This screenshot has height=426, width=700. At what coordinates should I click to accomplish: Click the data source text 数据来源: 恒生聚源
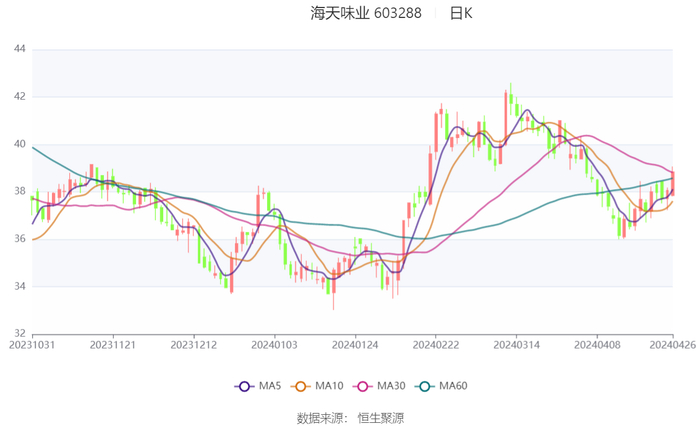click(x=350, y=418)
